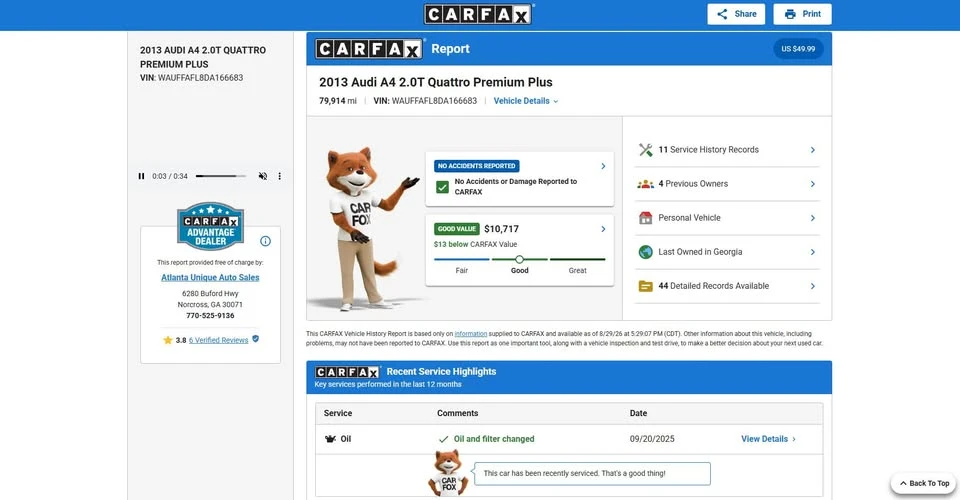
Task: Expand chevron for Personal Vehicle
Action: click(812, 218)
